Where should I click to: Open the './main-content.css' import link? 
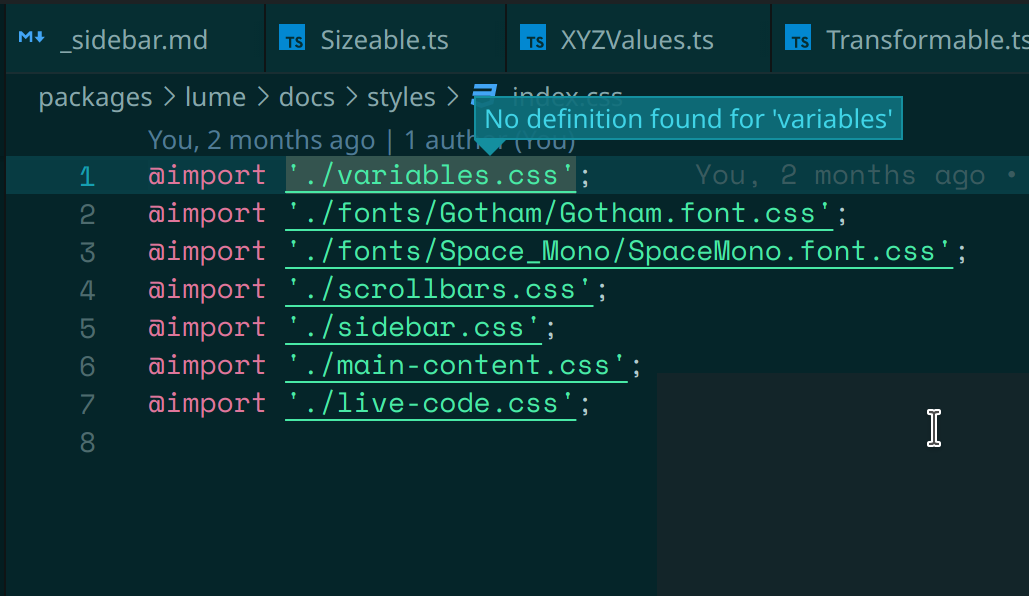457,365
